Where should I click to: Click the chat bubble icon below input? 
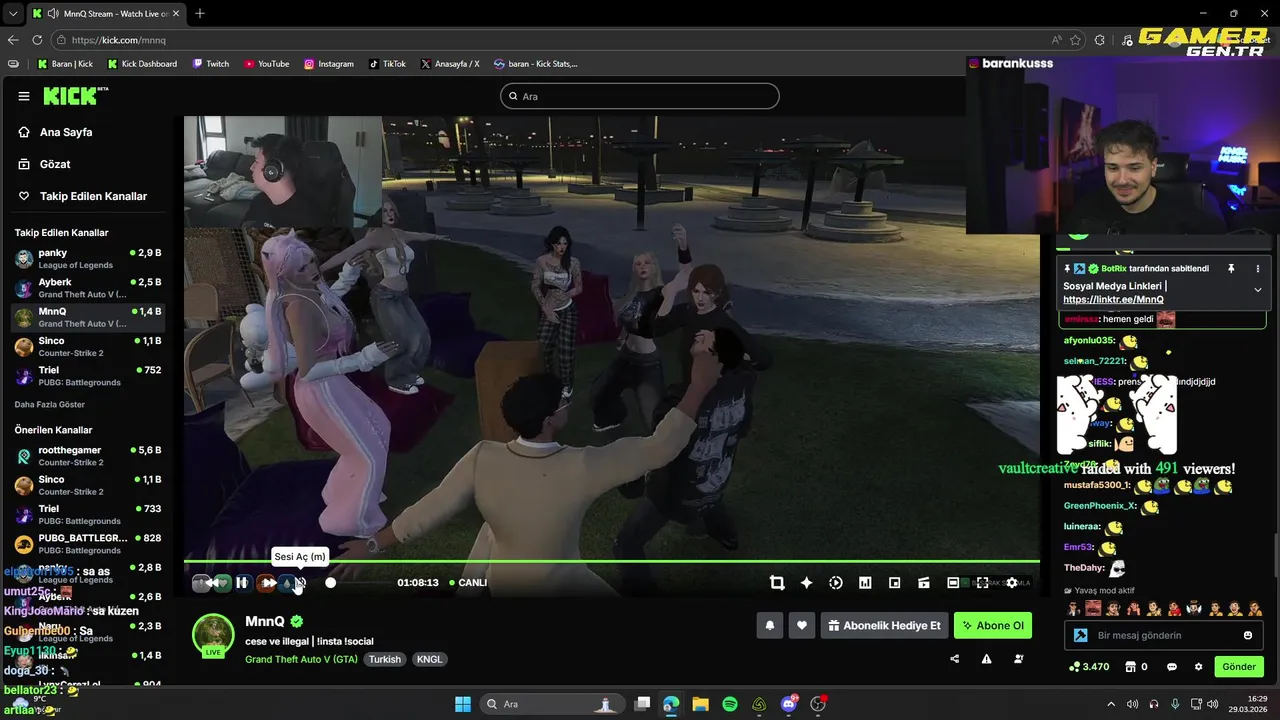coord(1172,666)
